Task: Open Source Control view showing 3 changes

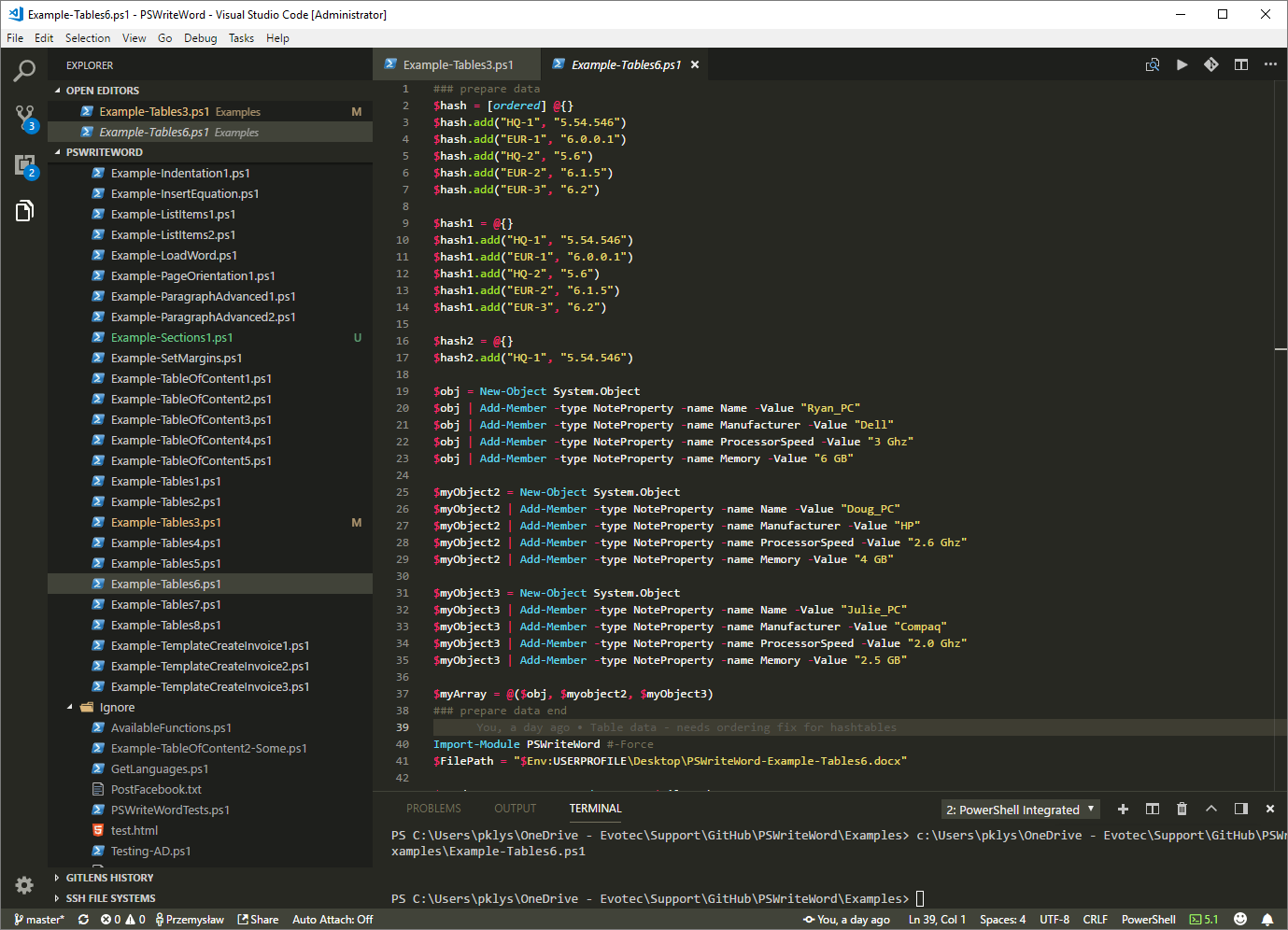Action: click(24, 117)
